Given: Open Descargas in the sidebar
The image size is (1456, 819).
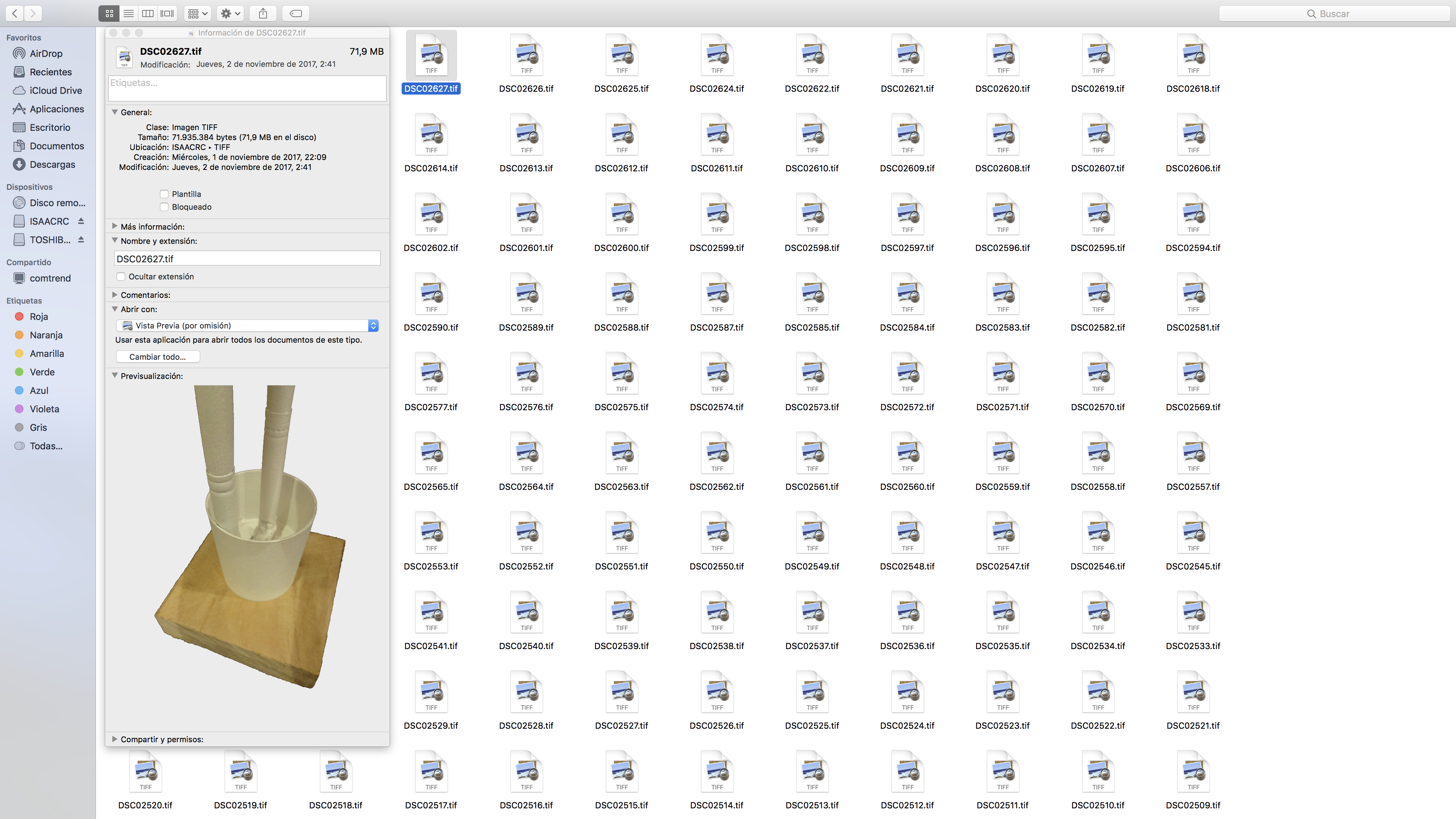Looking at the screenshot, I should tap(52, 165).
